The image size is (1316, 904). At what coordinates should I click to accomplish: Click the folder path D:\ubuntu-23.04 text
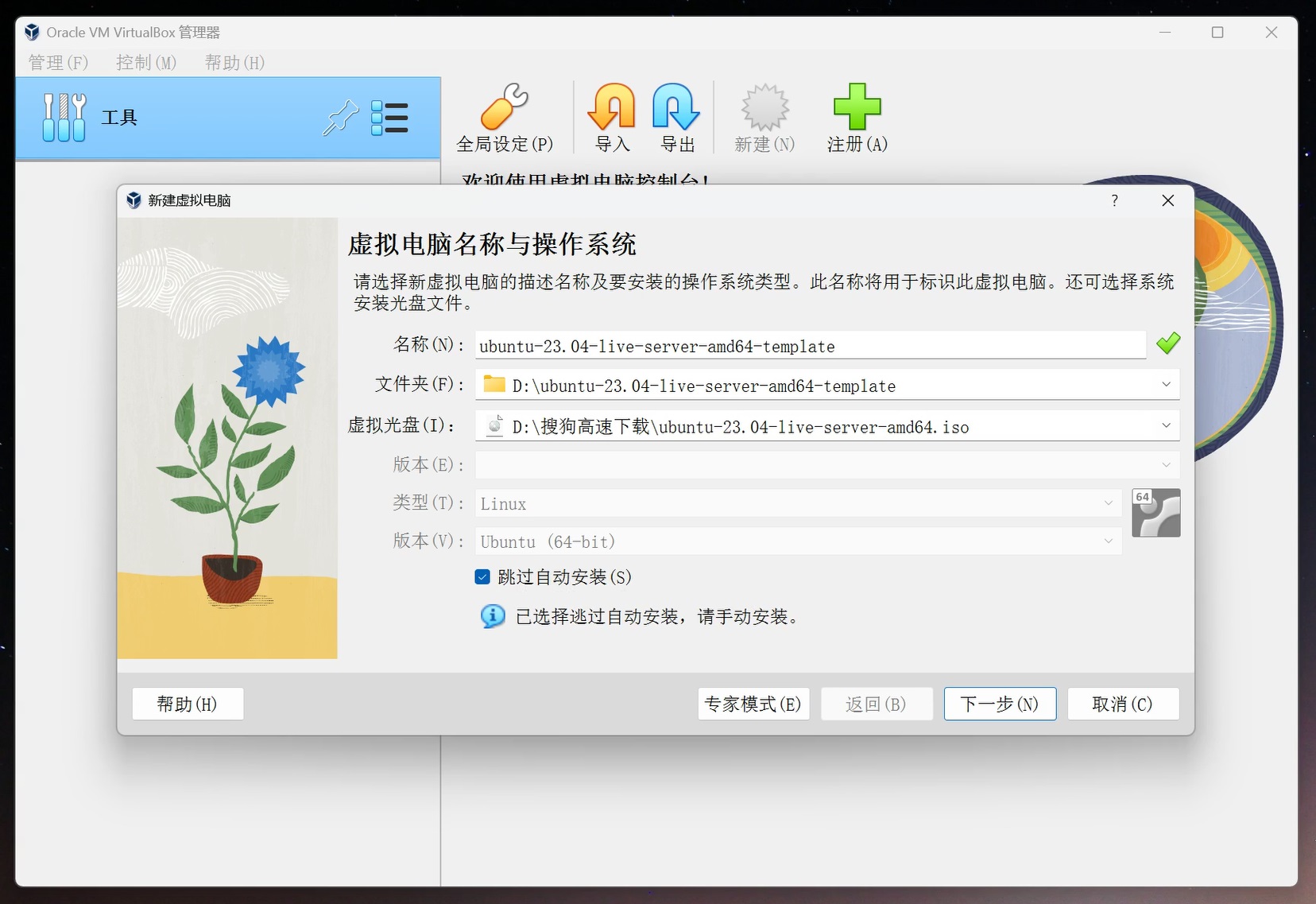pos(704,386)
